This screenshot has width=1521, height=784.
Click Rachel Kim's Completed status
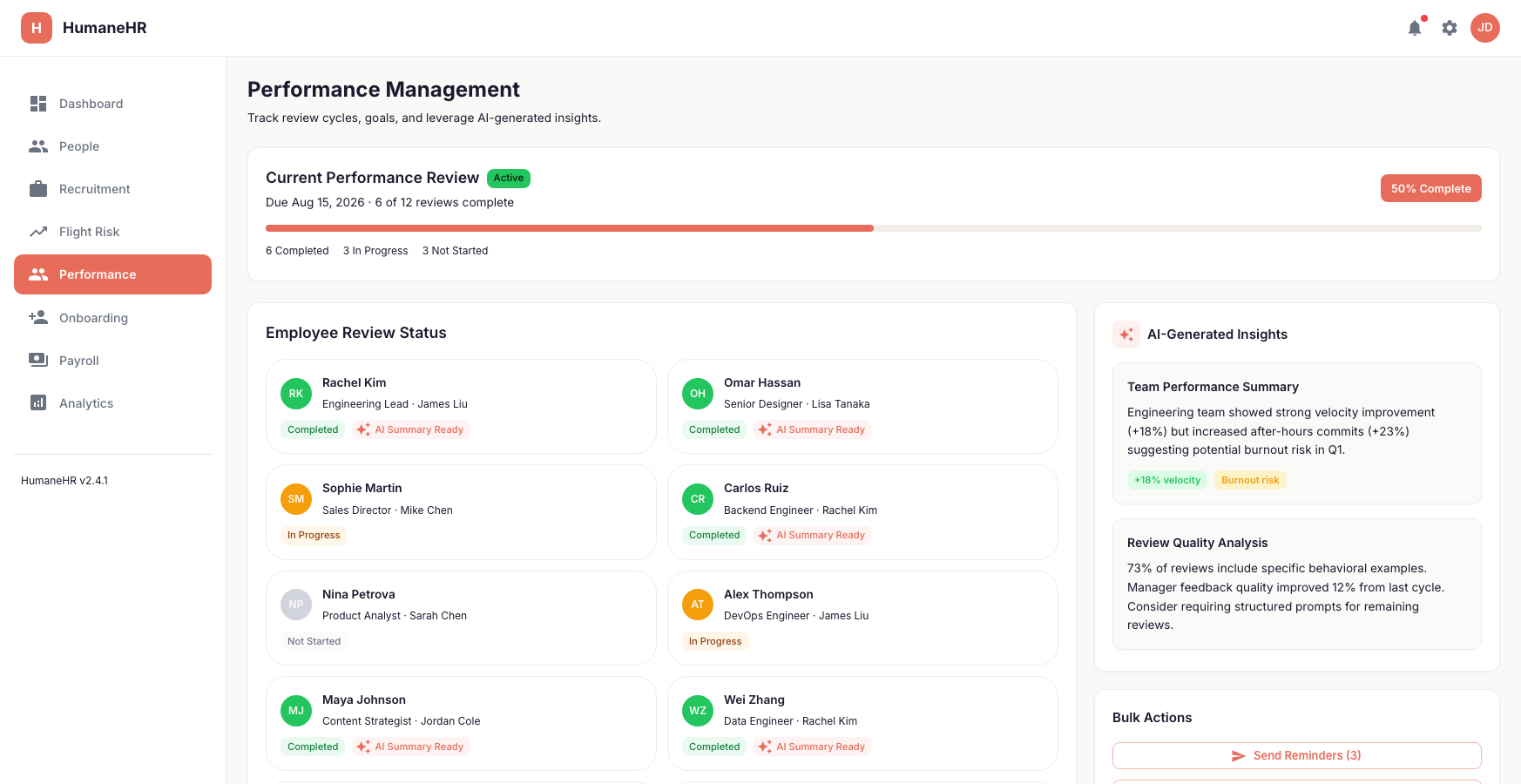click(x=313, y=429)
